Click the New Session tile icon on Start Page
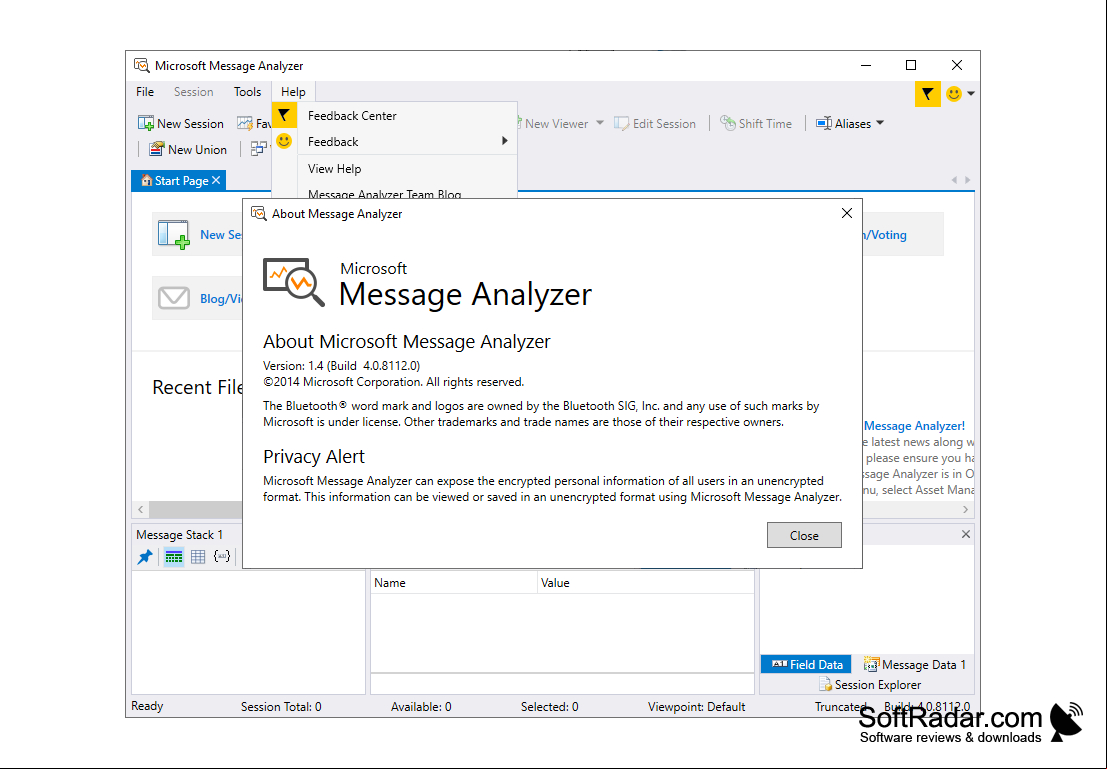 tap(173, 234)
